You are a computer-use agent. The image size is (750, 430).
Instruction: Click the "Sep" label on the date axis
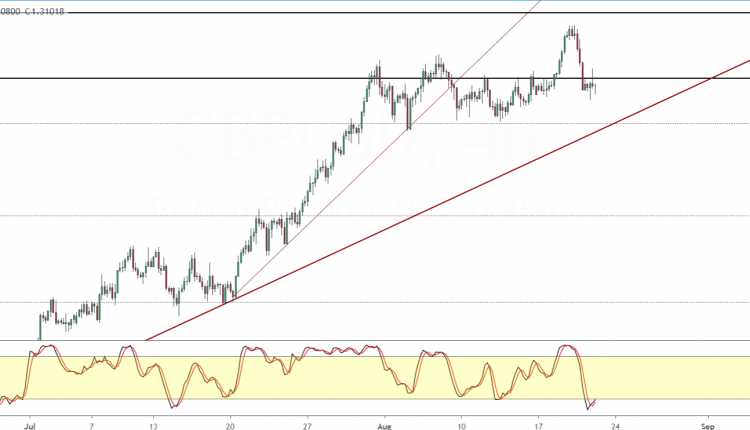[708, 426]
